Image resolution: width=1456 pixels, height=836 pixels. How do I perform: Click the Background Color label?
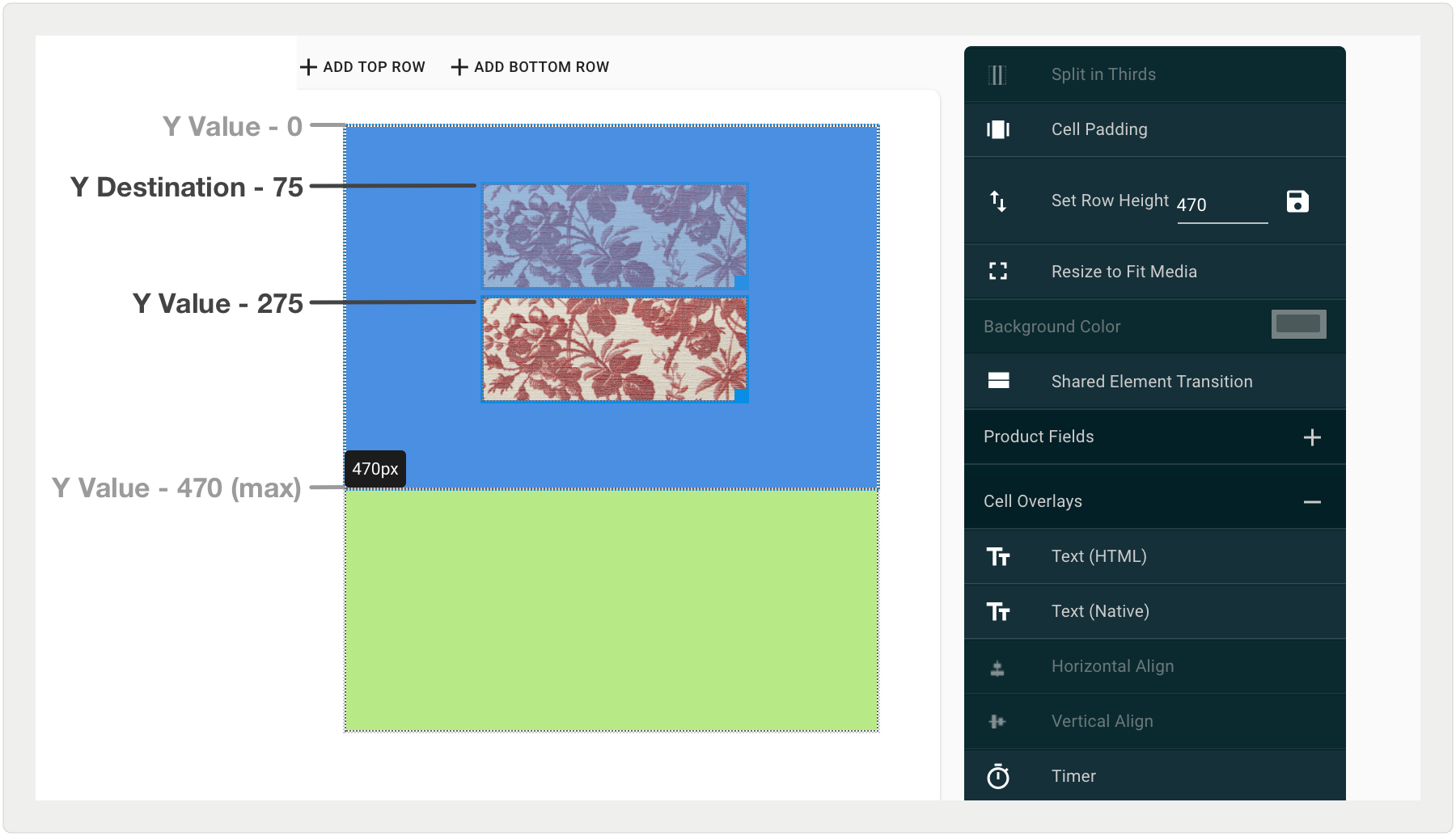(x=1052, y=327)
